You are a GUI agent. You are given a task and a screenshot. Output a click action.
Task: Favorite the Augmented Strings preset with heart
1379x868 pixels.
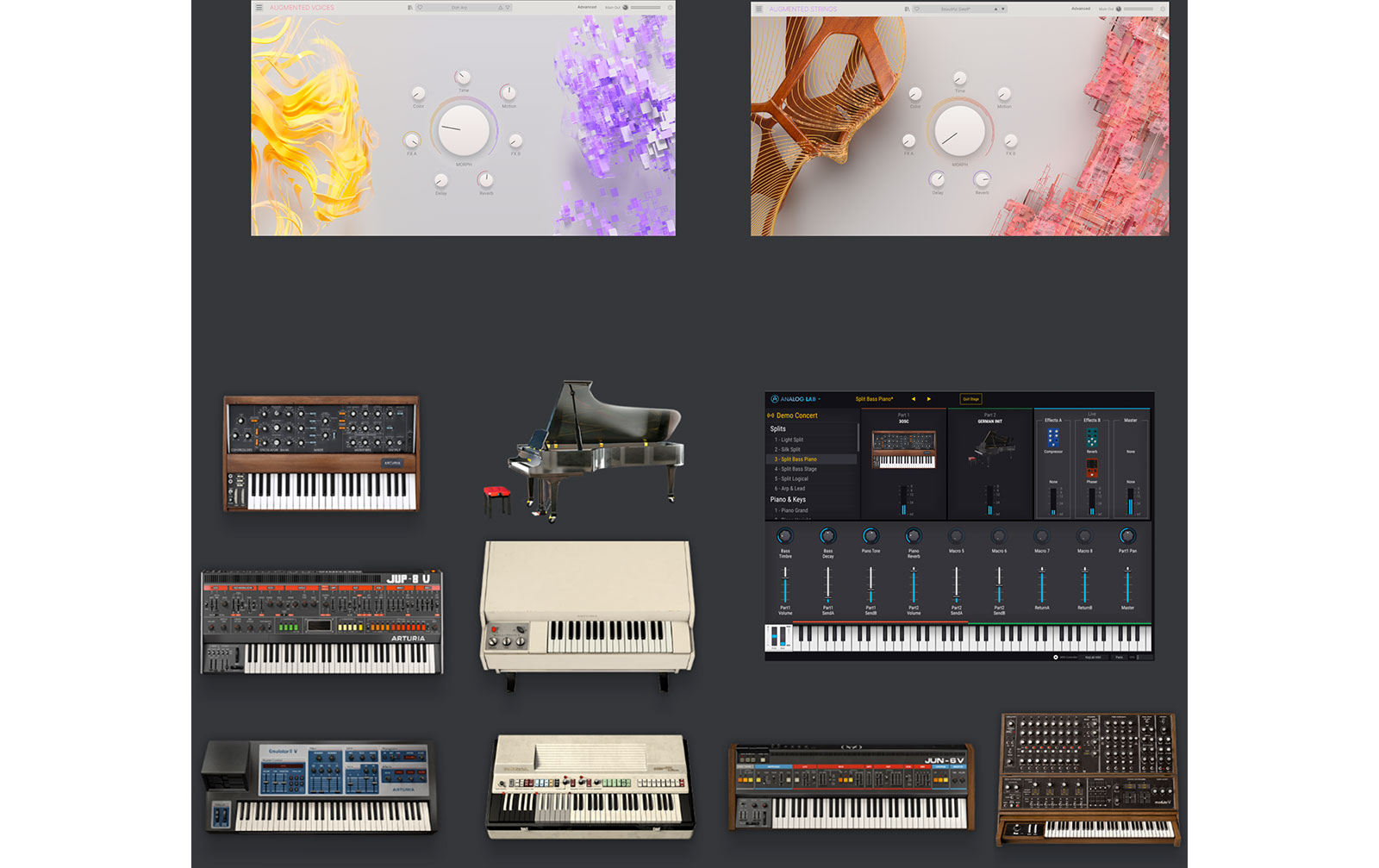pos(917,9)
